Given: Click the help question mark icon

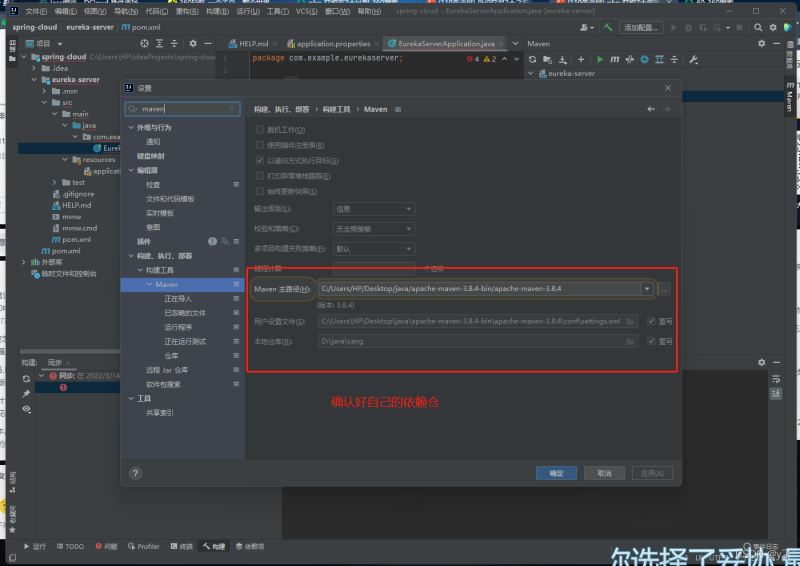Looking at the screenshot, I should (135, 473).
